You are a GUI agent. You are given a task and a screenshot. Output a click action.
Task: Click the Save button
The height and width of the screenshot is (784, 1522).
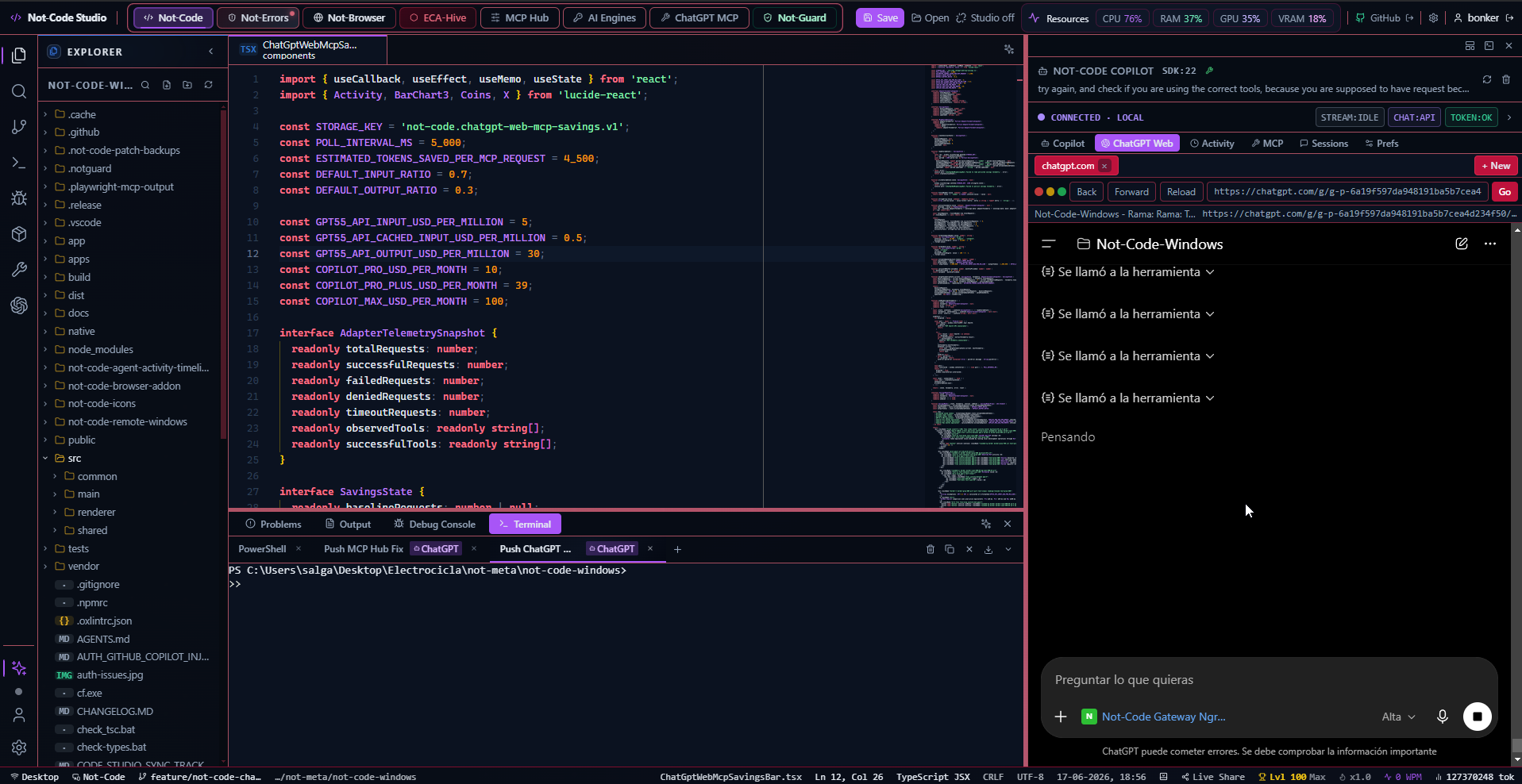880,17
